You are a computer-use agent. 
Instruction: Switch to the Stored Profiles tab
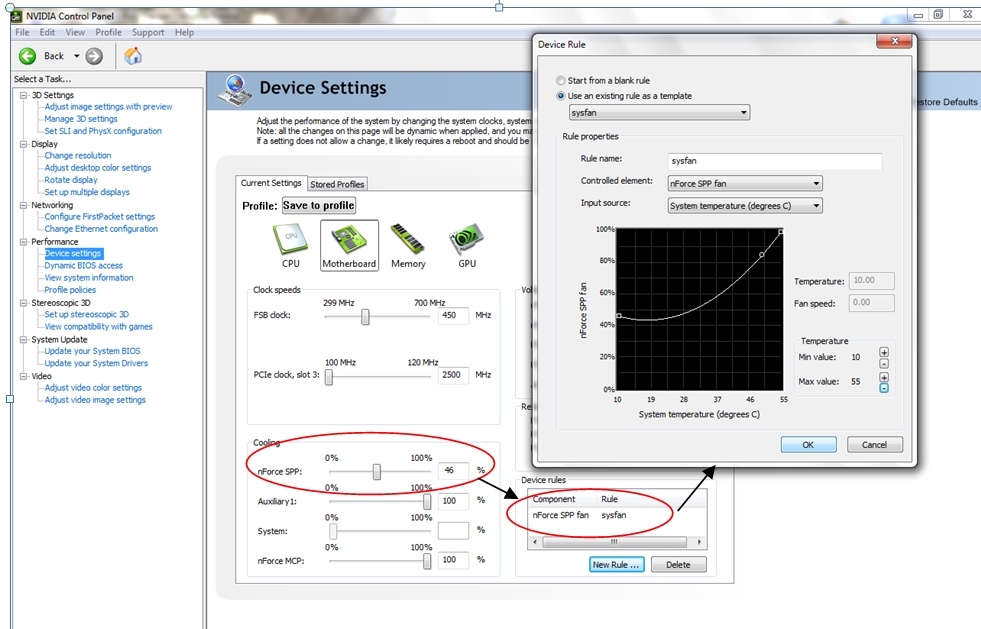tap(337, 184)
